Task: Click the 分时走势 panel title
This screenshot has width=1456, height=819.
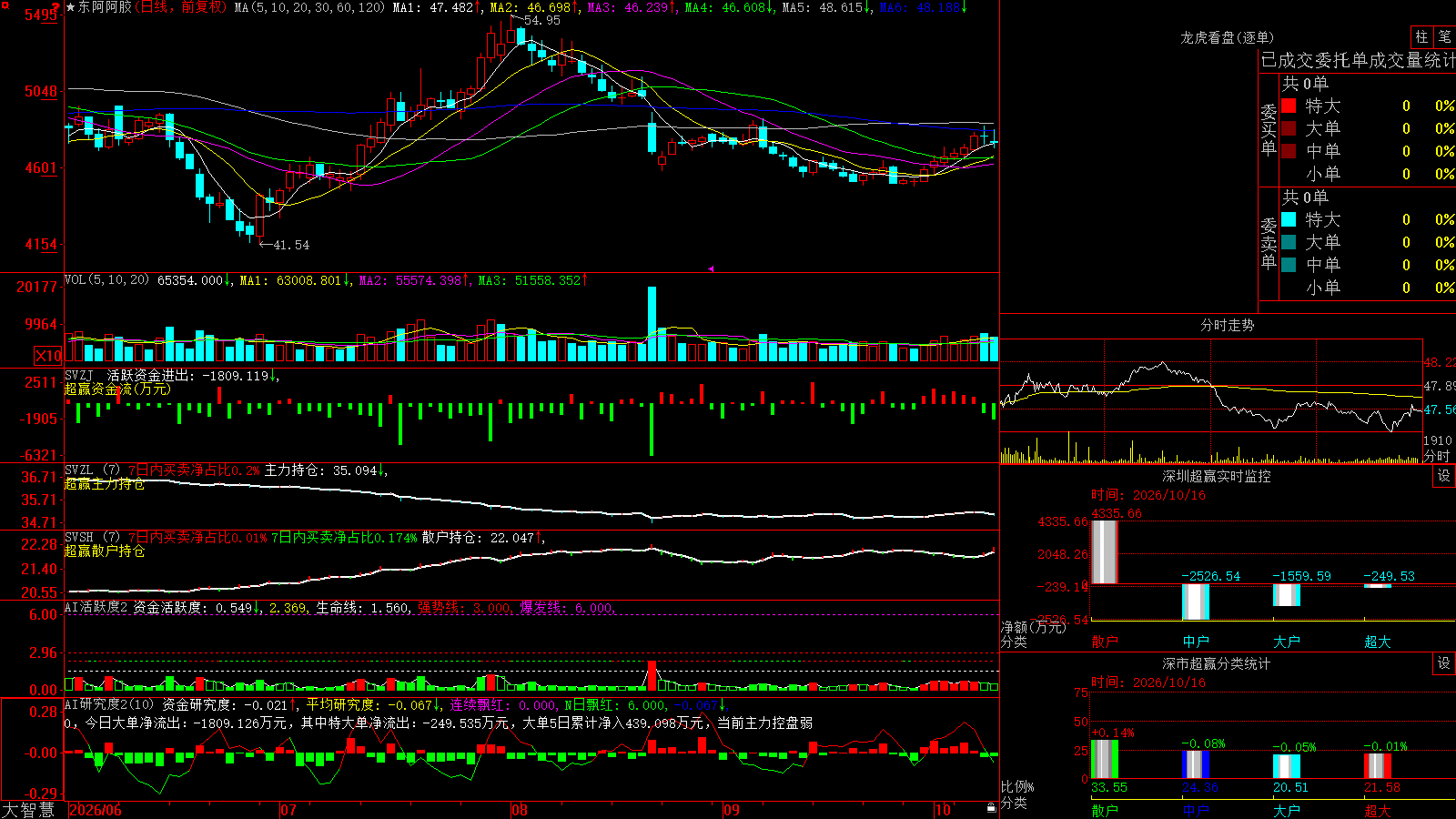Action: [1227, 325]
